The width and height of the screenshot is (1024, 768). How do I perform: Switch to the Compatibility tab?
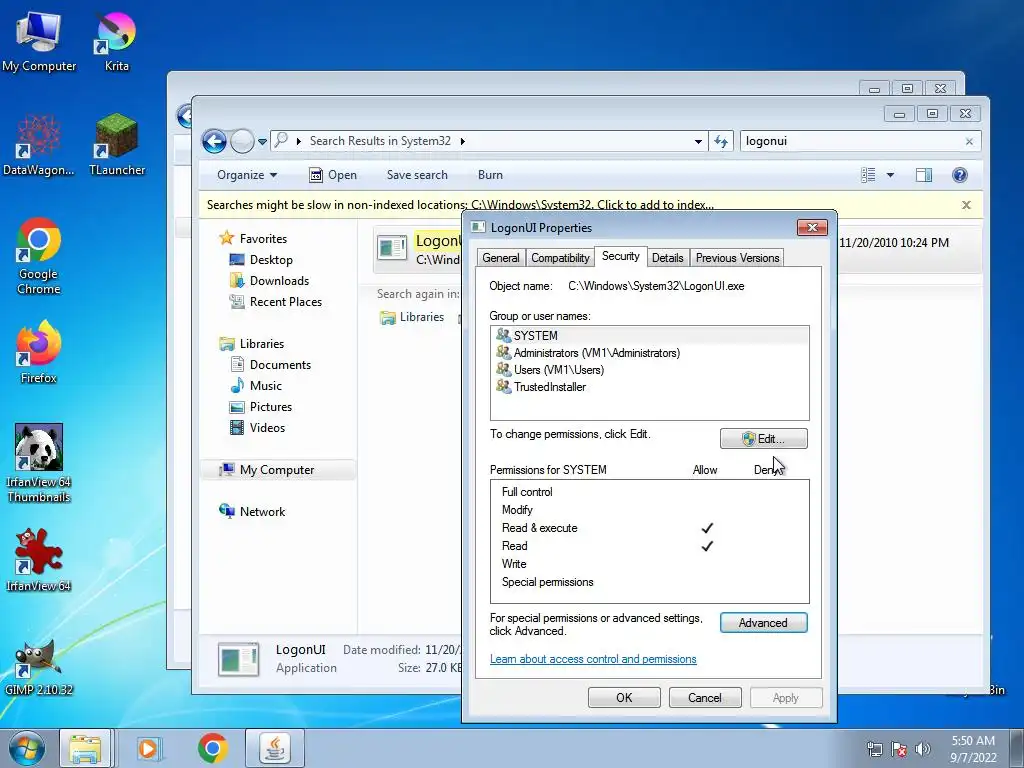pyautogui.click(x=560, y=258)
